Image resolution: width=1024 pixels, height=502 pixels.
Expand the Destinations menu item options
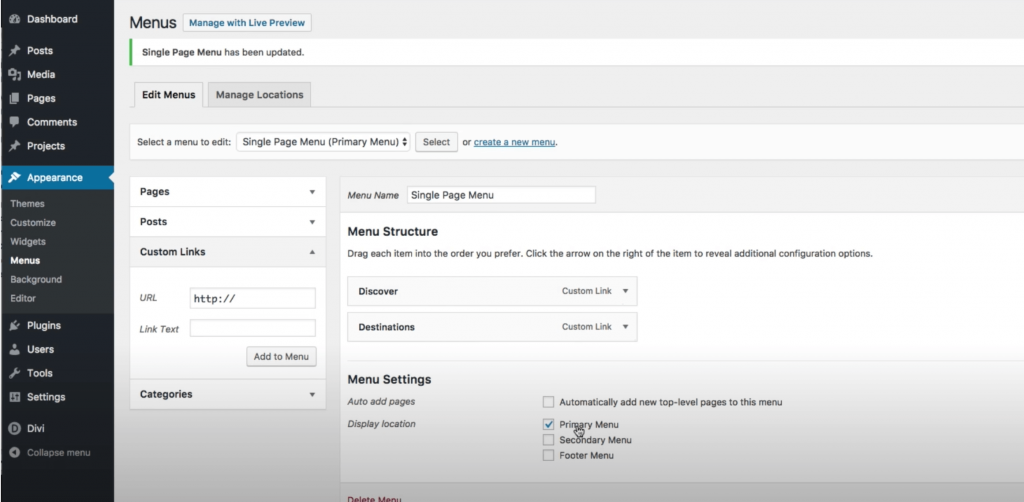[x=625, y=327]
